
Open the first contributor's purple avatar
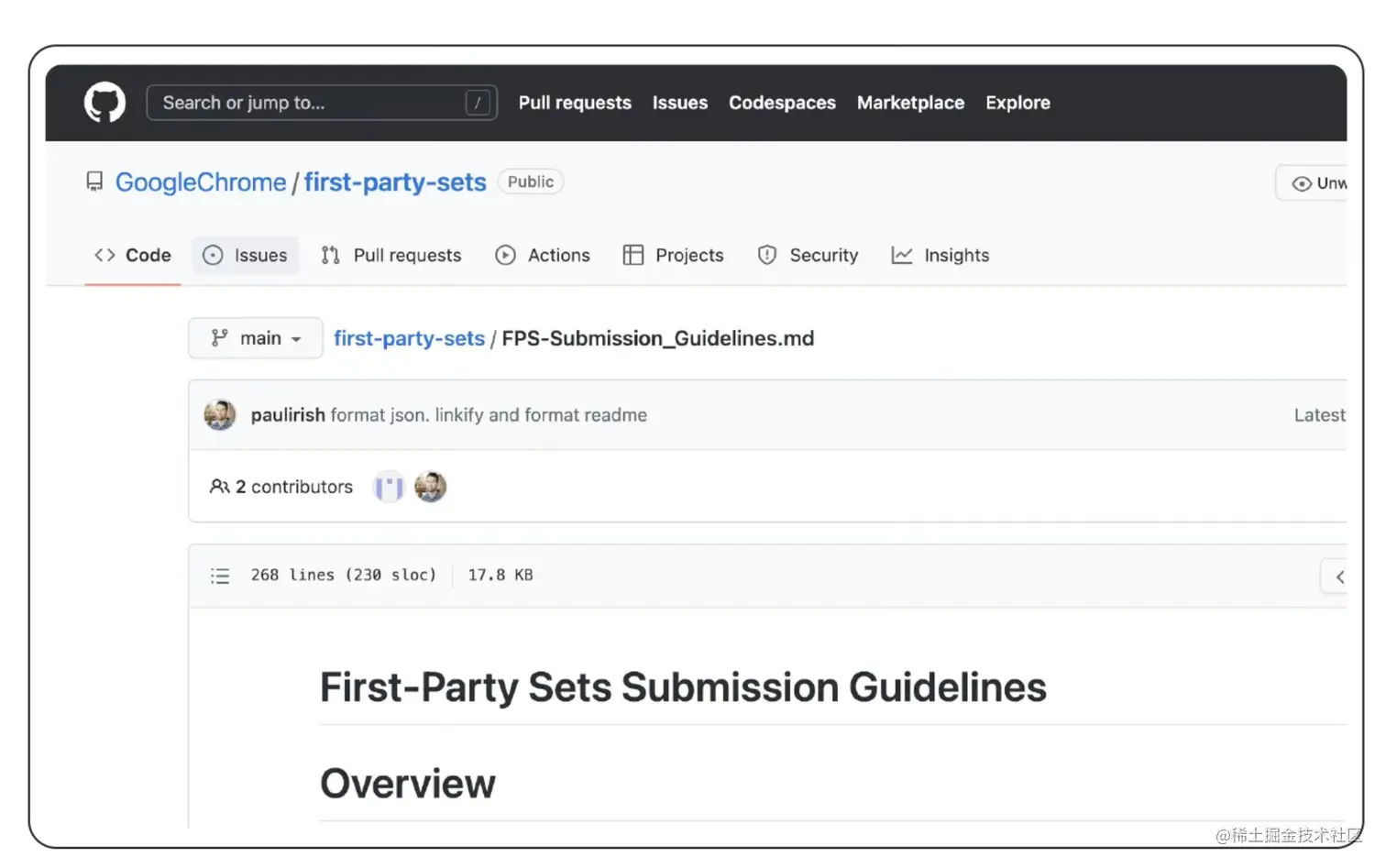click(x=389, y=487)
